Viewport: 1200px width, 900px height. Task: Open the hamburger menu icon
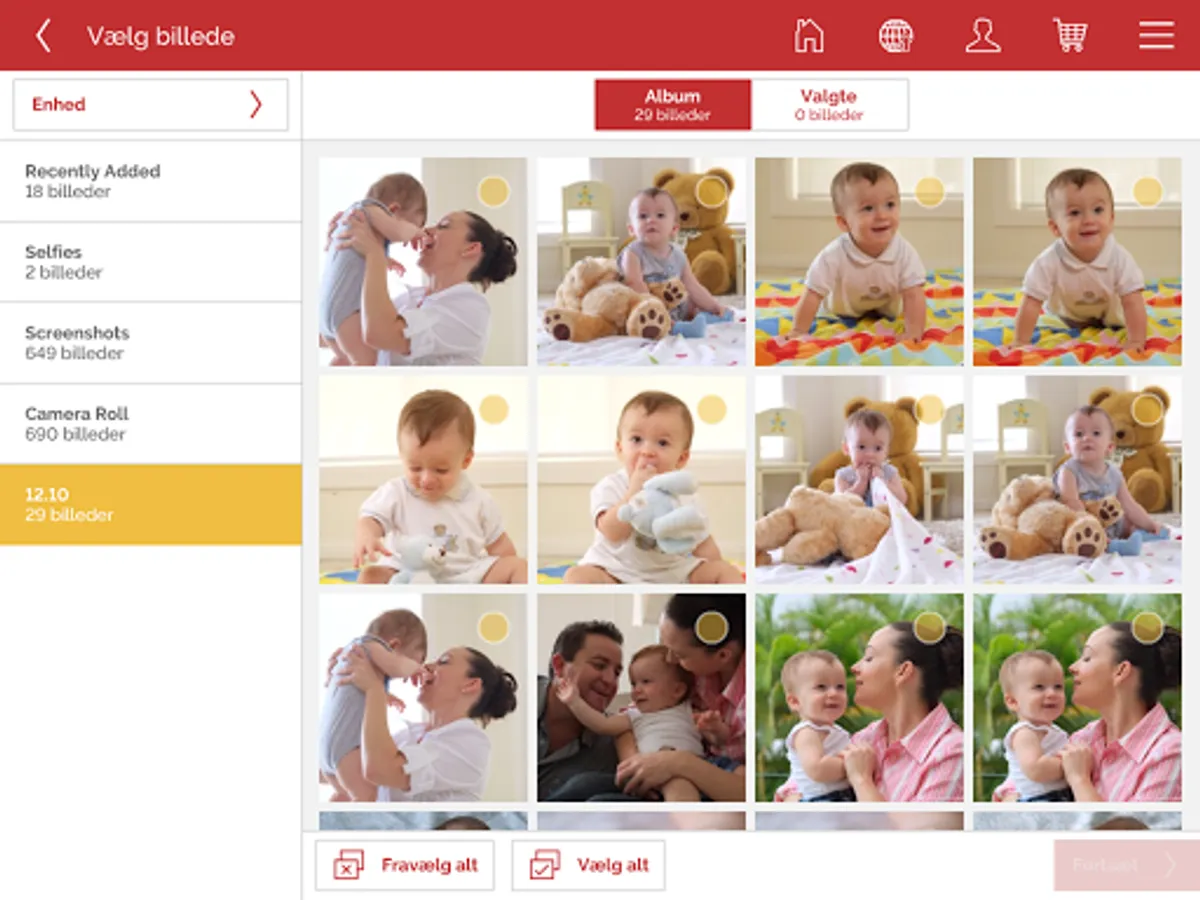pyautogui.click(x=1156, y=35)
